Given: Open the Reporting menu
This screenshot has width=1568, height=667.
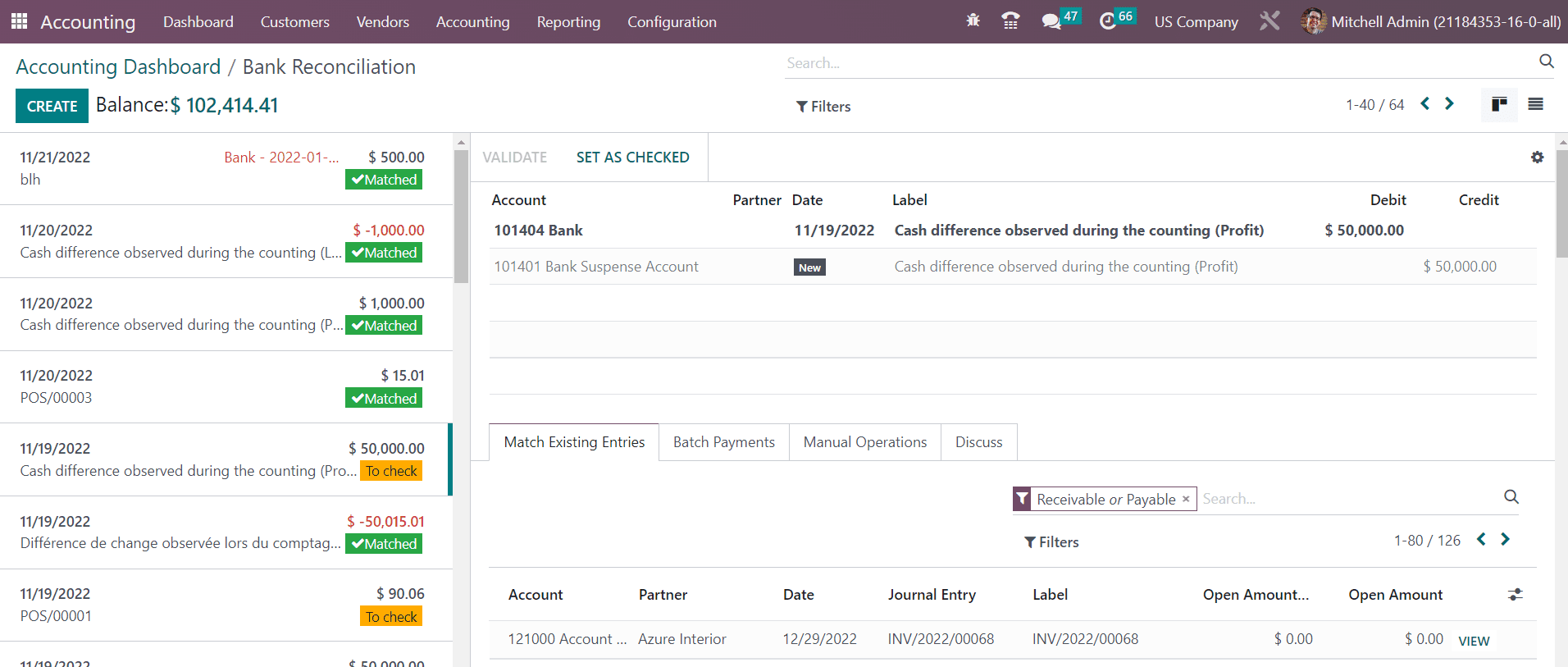Looking at the screenshot, I should click(568, 22).
